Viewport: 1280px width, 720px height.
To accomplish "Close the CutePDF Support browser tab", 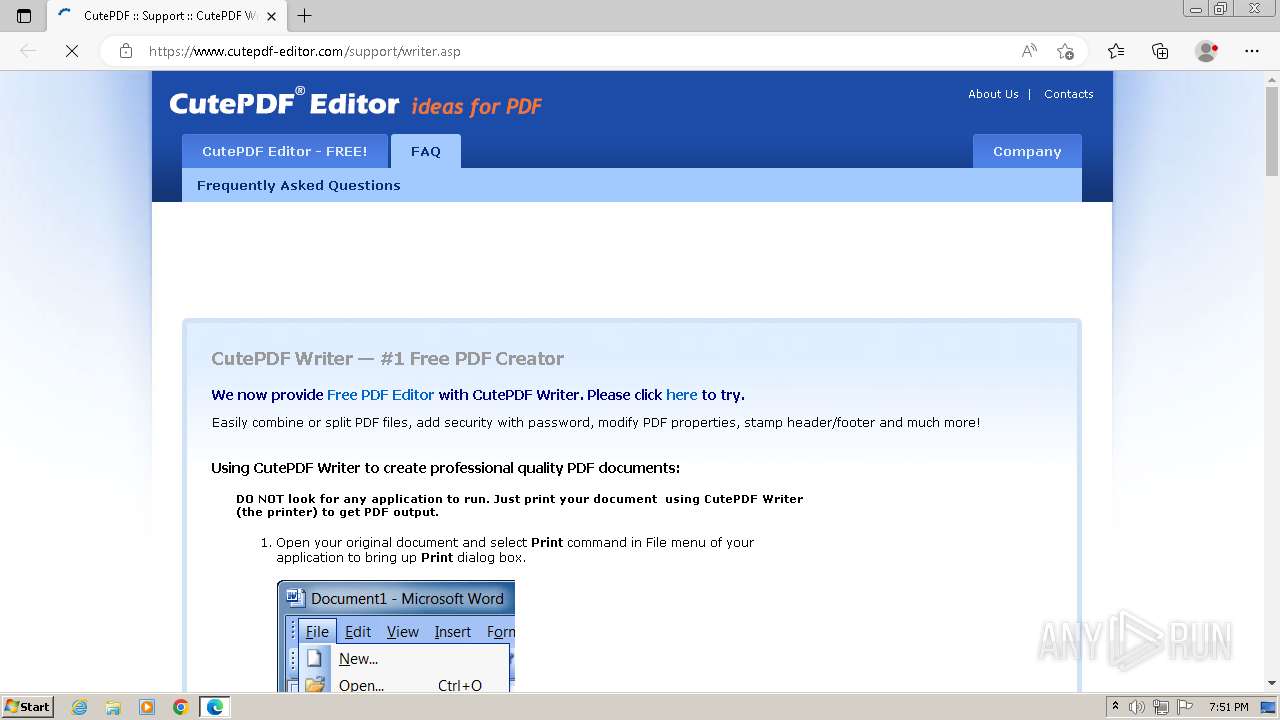I will click(x=271, y=16).
